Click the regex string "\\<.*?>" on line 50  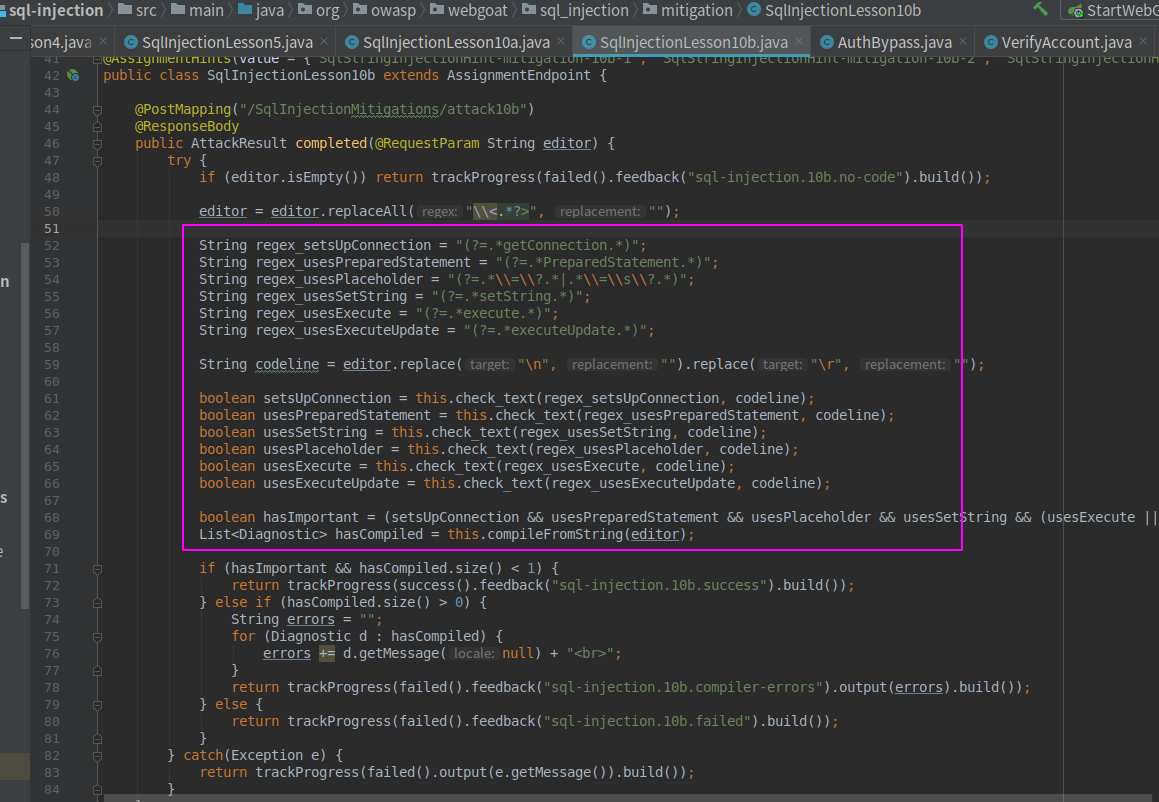[x=501, y=211]
